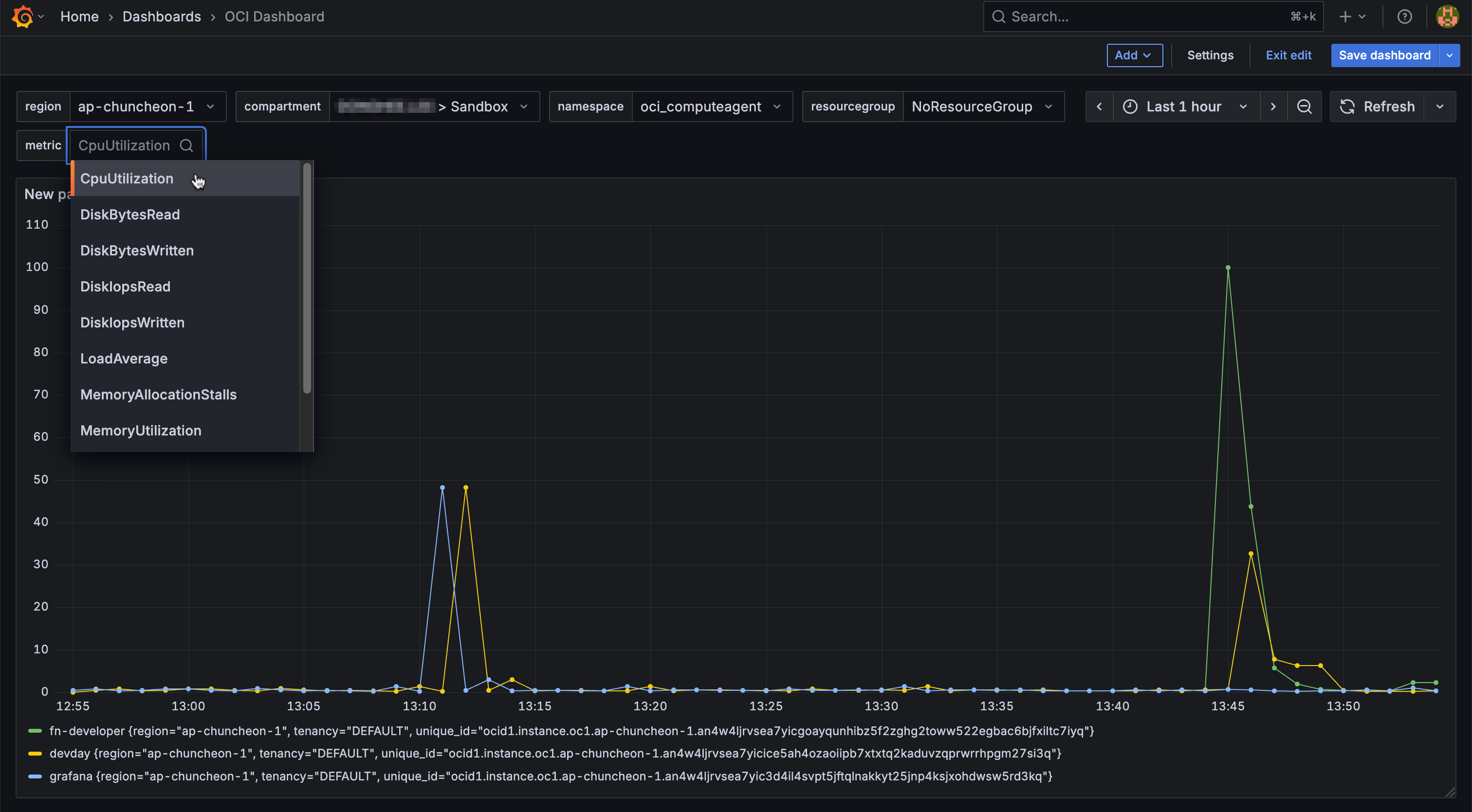Click the grafana series blue color swatch
The width and height of the screenshot is (1472, 812).
click(35, 776)
